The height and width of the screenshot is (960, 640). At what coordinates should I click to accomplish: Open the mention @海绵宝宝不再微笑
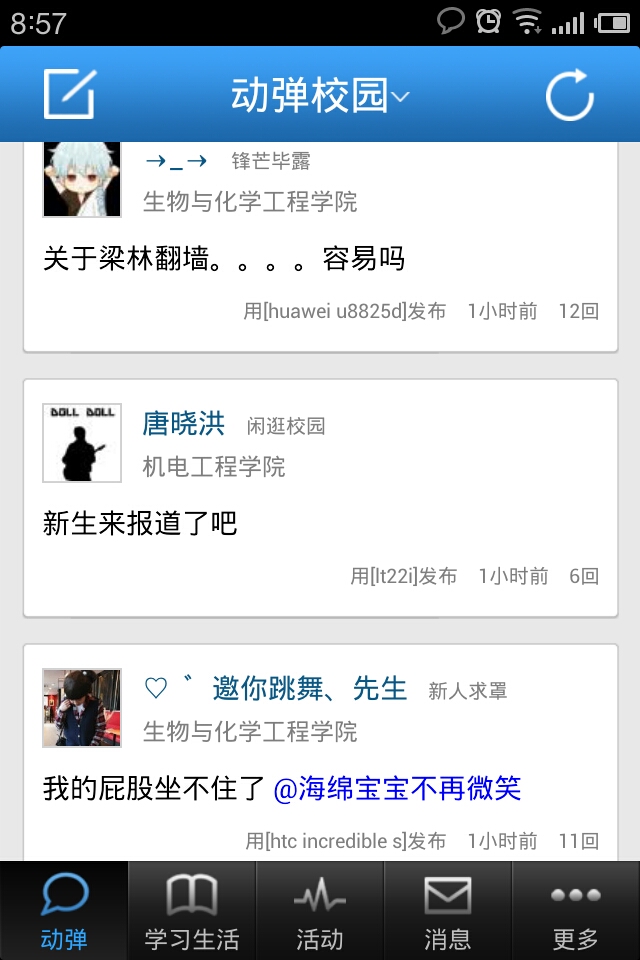[x=397, y=788]
